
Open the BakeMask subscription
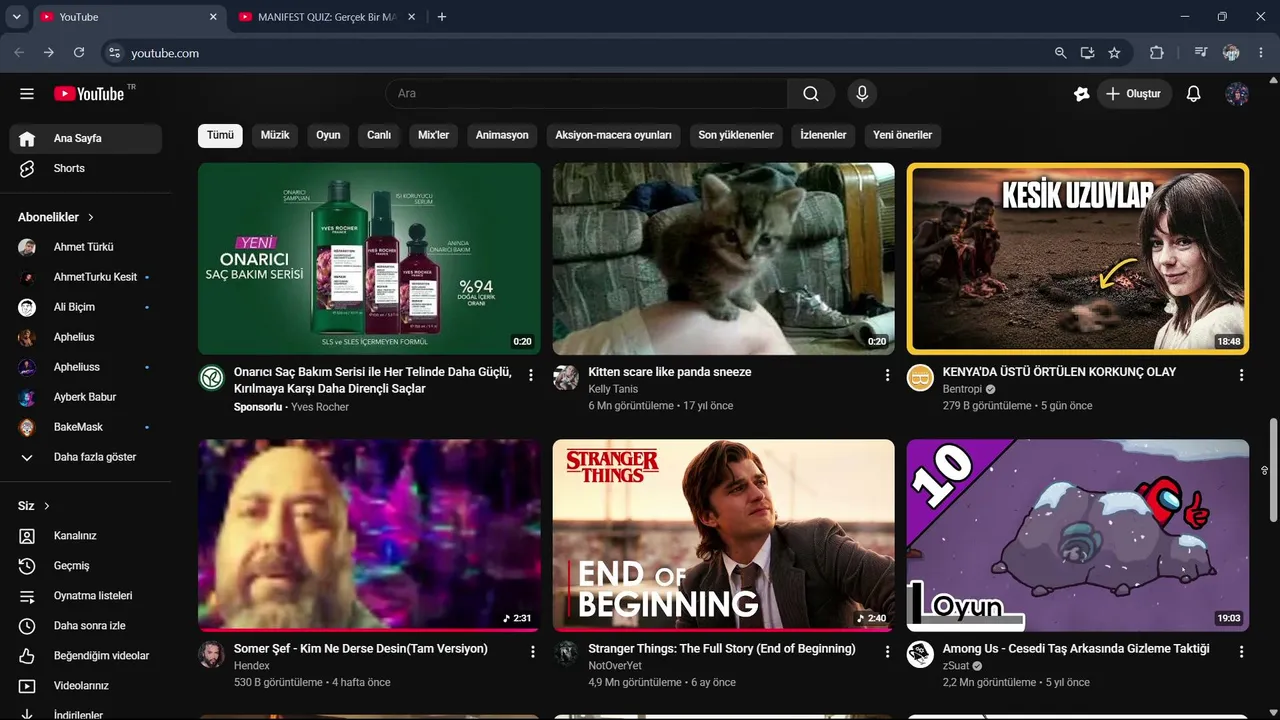coord(86,427)
